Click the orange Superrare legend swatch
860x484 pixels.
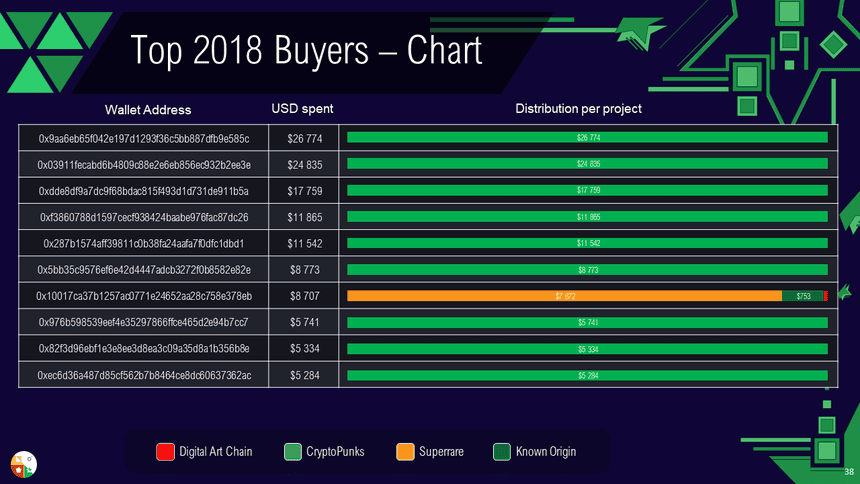point(405,452)
